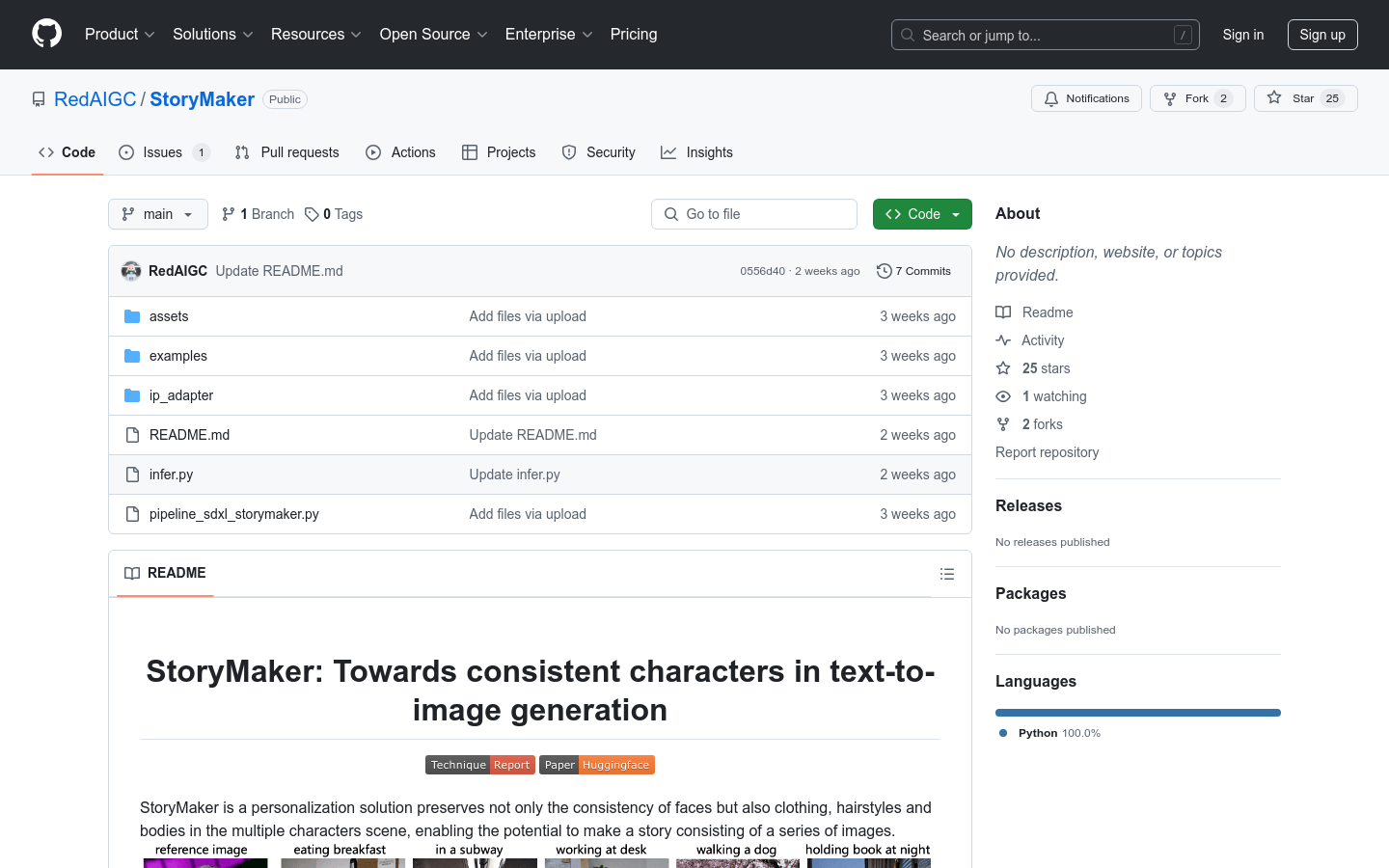Screen dimensions: 1389x868
Task: View the 1 watching list
Action: click(1041, 396)
